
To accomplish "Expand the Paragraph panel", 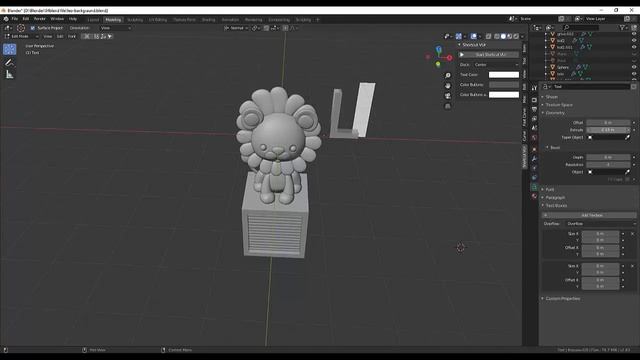I will (x=555, y=198).
